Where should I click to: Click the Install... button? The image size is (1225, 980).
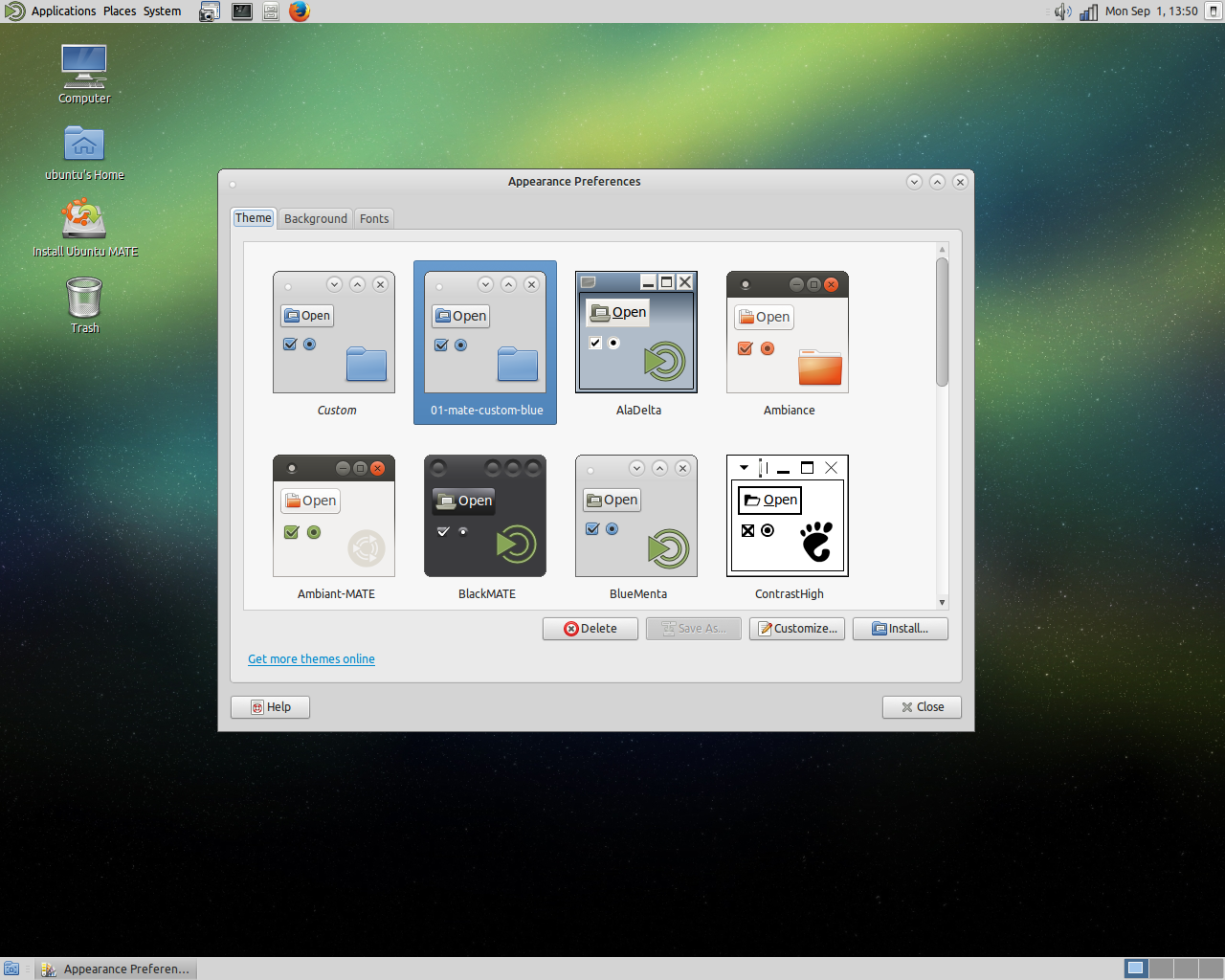901,629
